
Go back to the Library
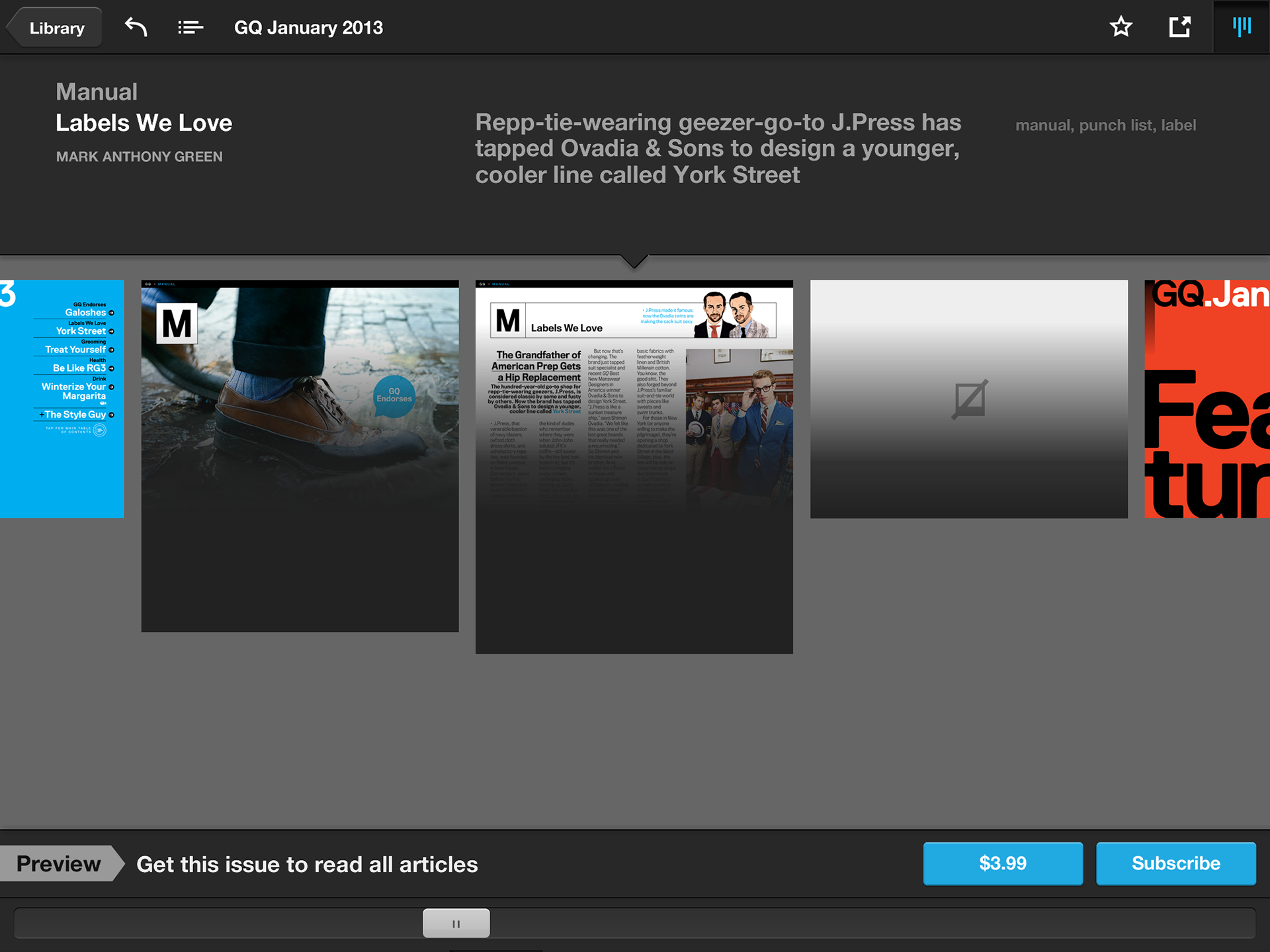coord(54,28)
